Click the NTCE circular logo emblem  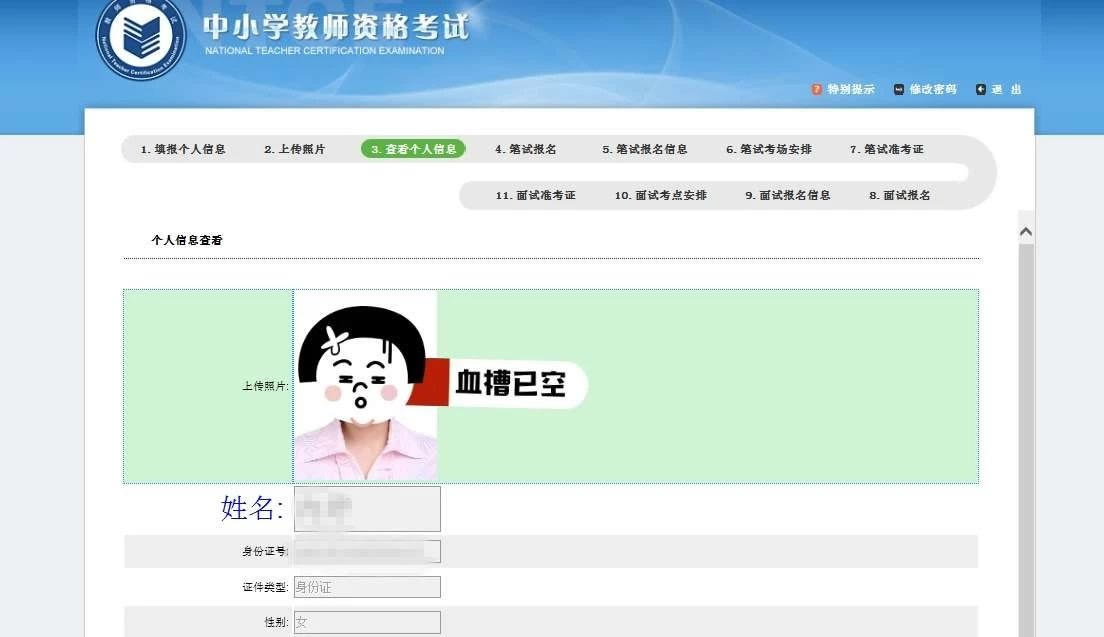tap(140, 38)
